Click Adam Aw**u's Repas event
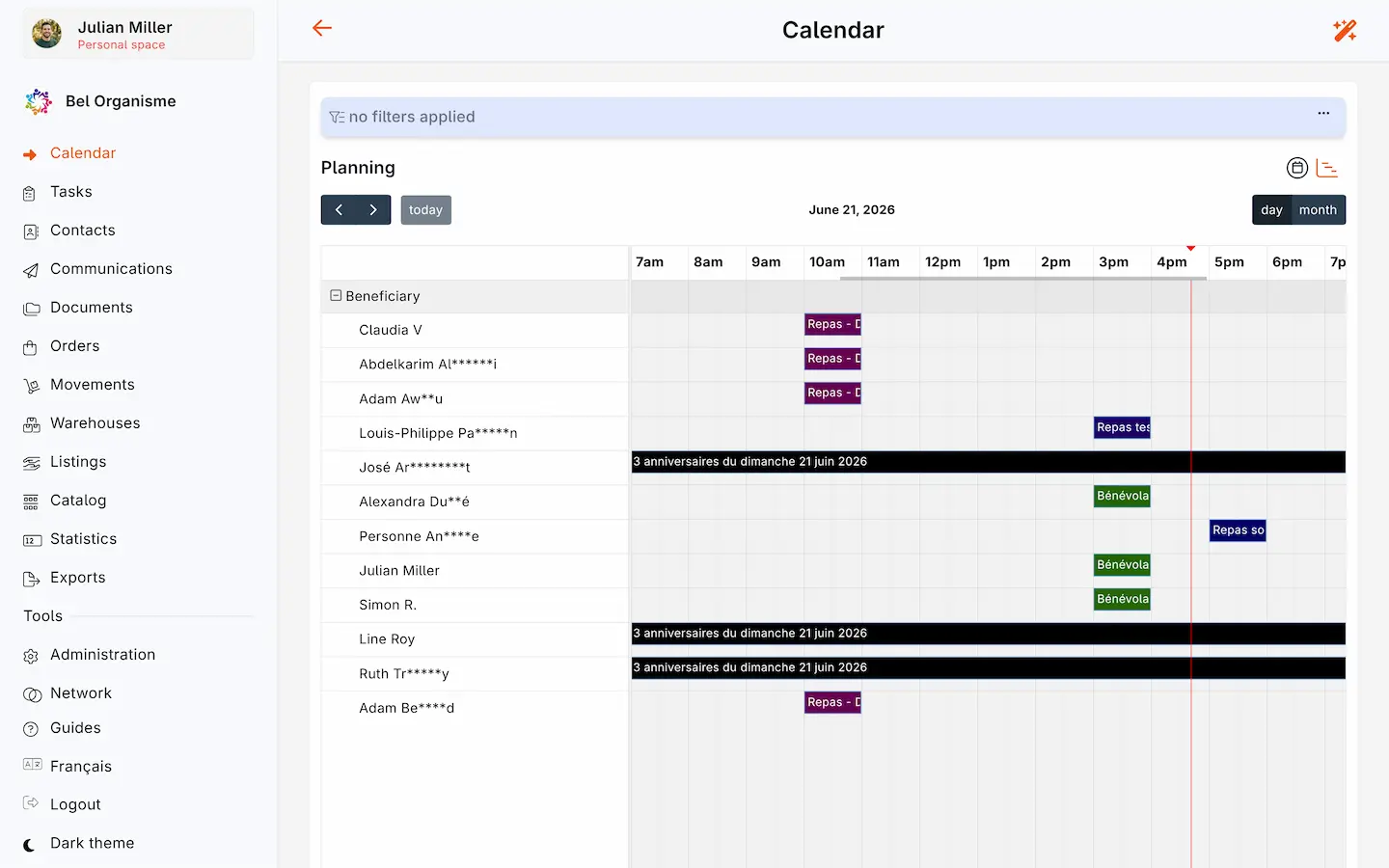The height and width of the screenshot is (868, 1389). pos(833,393)
